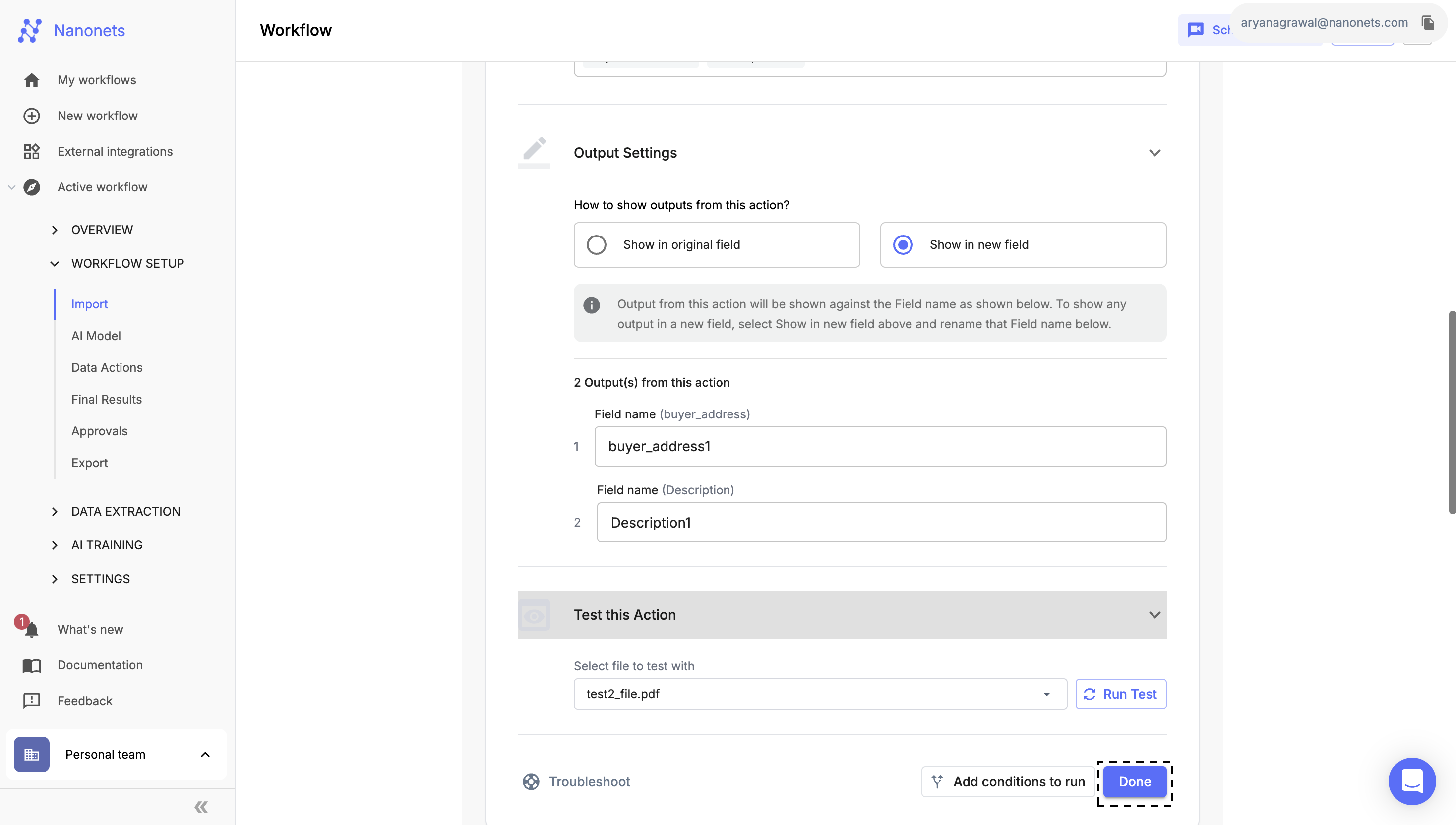Click buyer_address1 field to edit
This screenshot has height=825, width=1456.
point(880,446)
